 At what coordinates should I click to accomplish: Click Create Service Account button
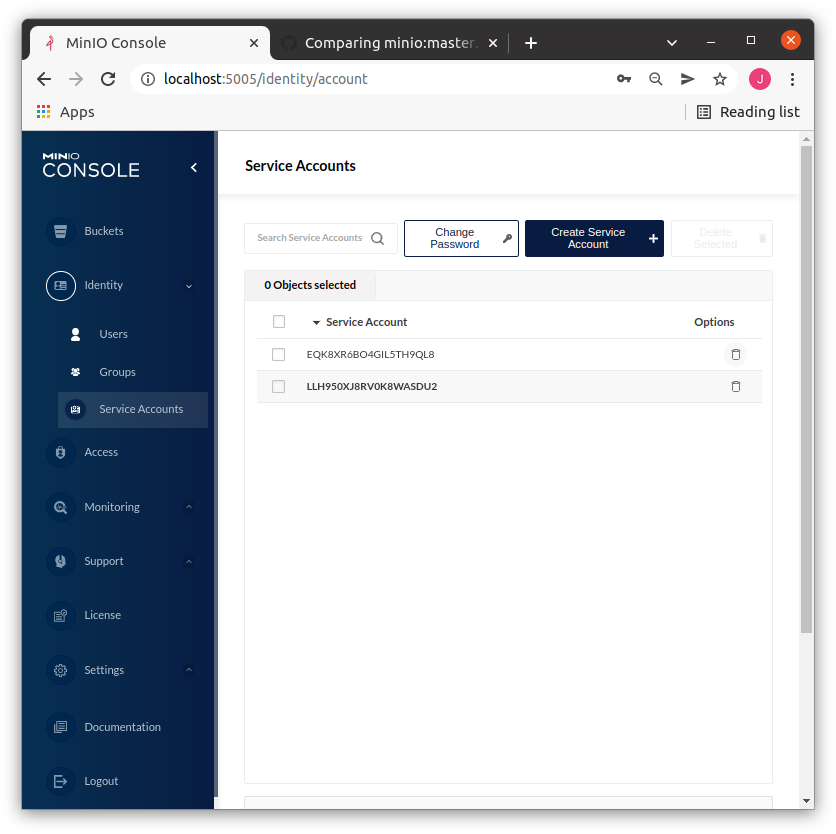point(594,238)
